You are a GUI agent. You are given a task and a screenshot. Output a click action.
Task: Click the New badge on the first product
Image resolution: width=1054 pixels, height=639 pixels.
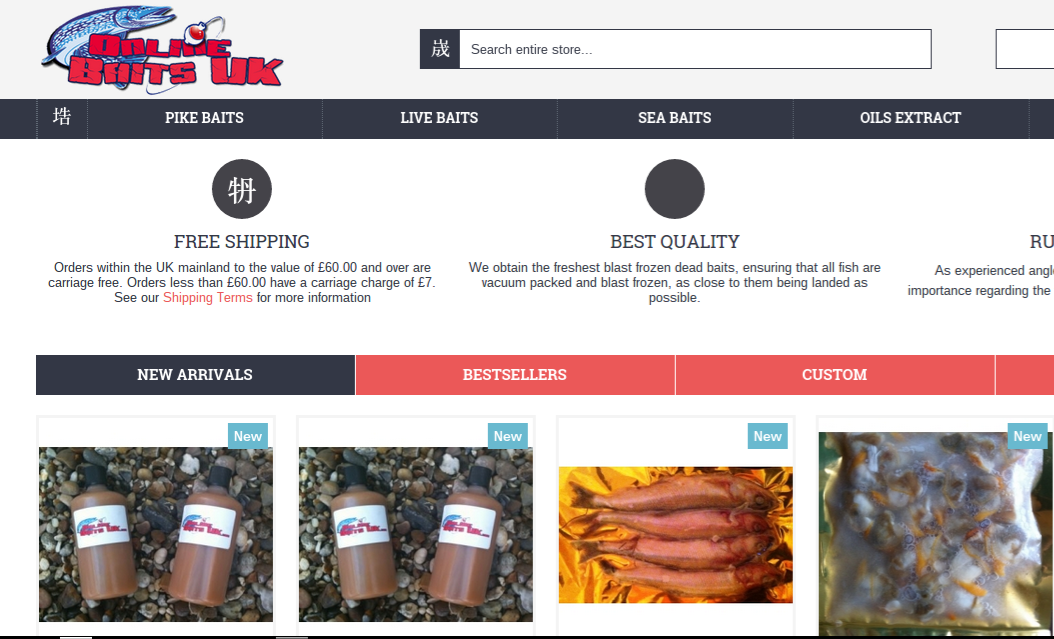[247, 436]
